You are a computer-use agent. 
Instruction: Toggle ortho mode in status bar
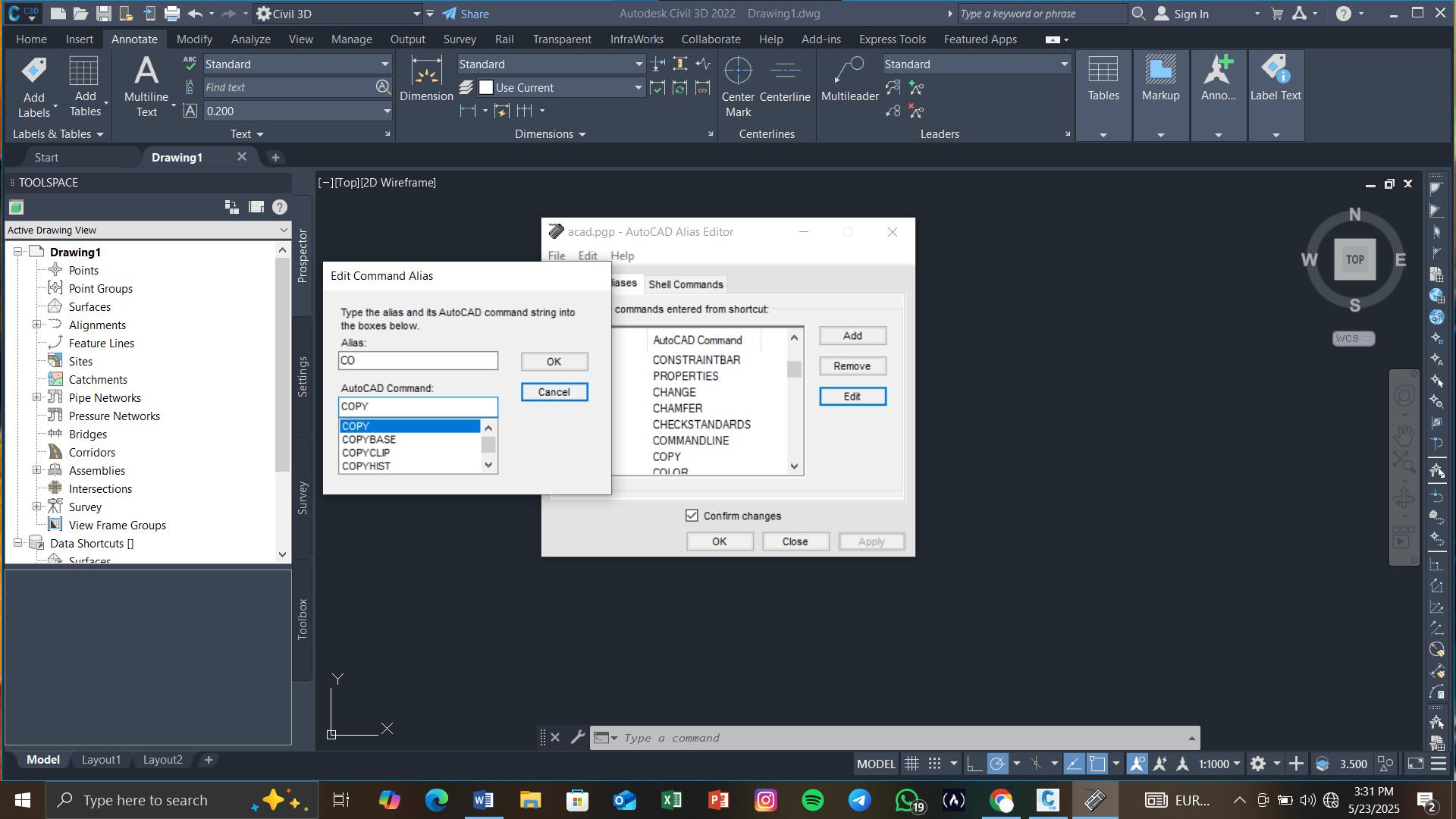point(974,764)
